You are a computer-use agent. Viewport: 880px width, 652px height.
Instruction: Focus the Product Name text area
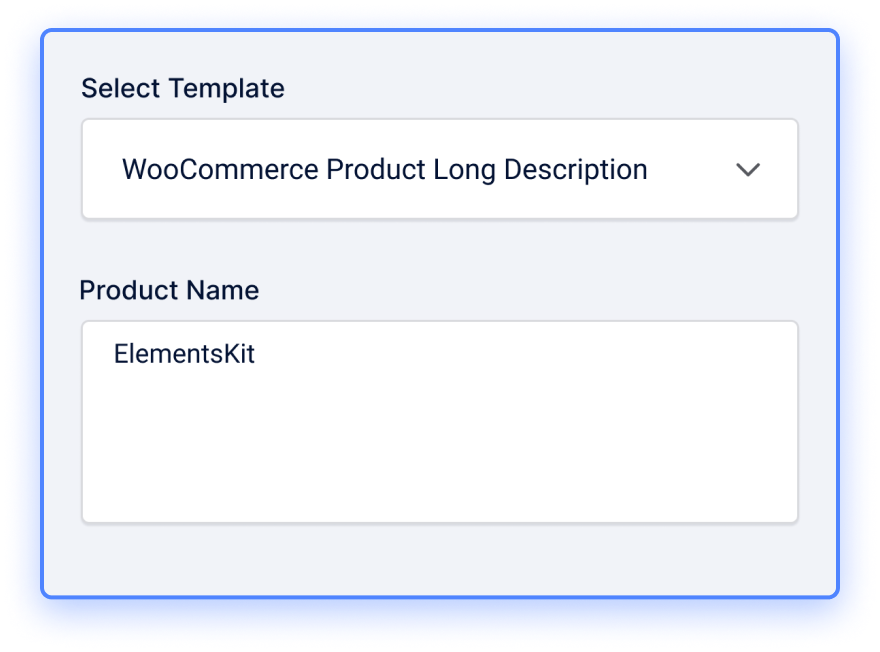(439, 422)
